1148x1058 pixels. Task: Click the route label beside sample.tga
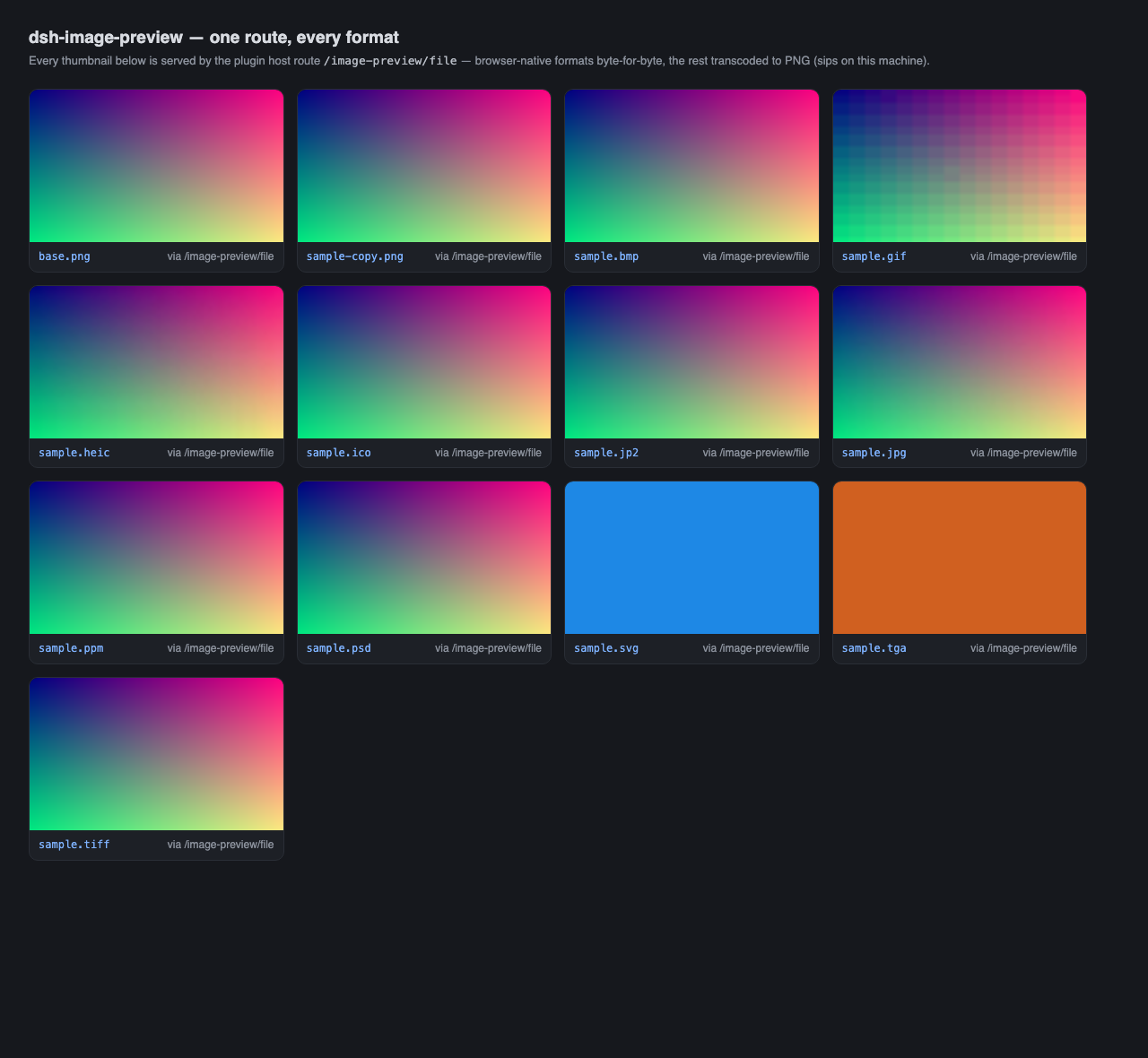tap(1023, 648)
